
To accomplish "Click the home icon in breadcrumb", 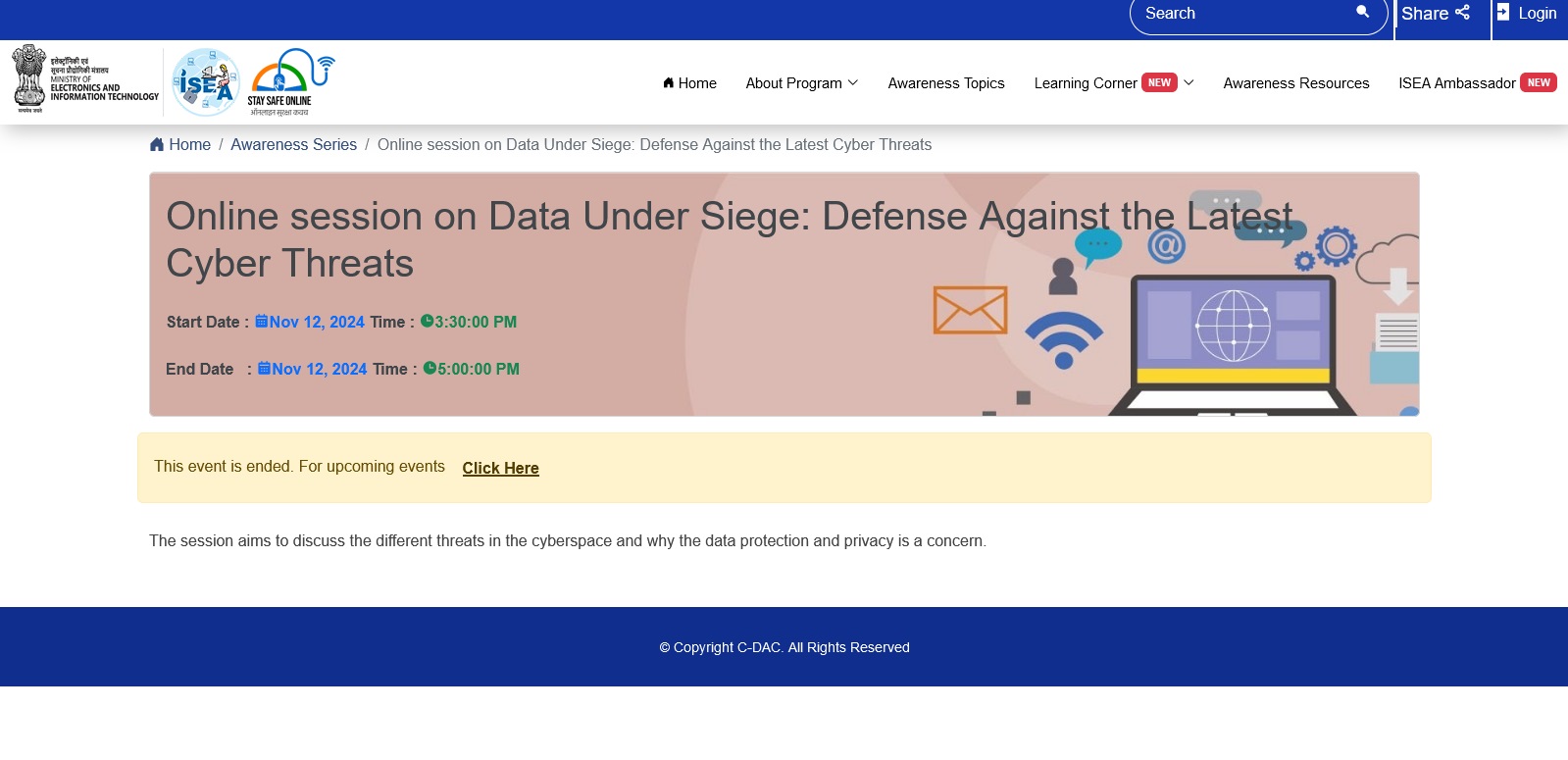I will (x=157, y=145).
